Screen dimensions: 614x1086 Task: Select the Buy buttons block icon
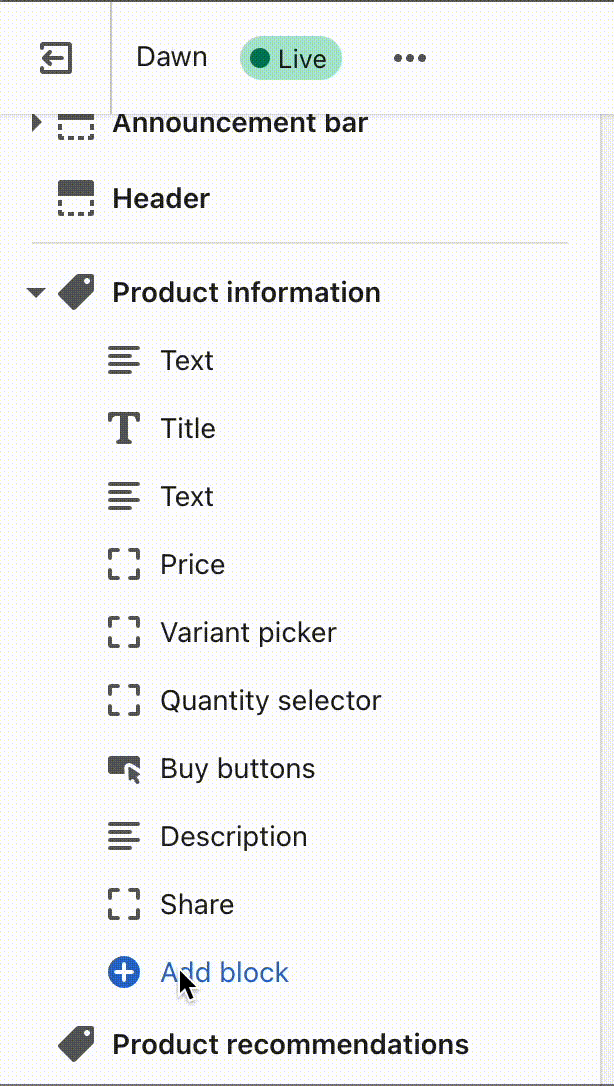[124, 768]
